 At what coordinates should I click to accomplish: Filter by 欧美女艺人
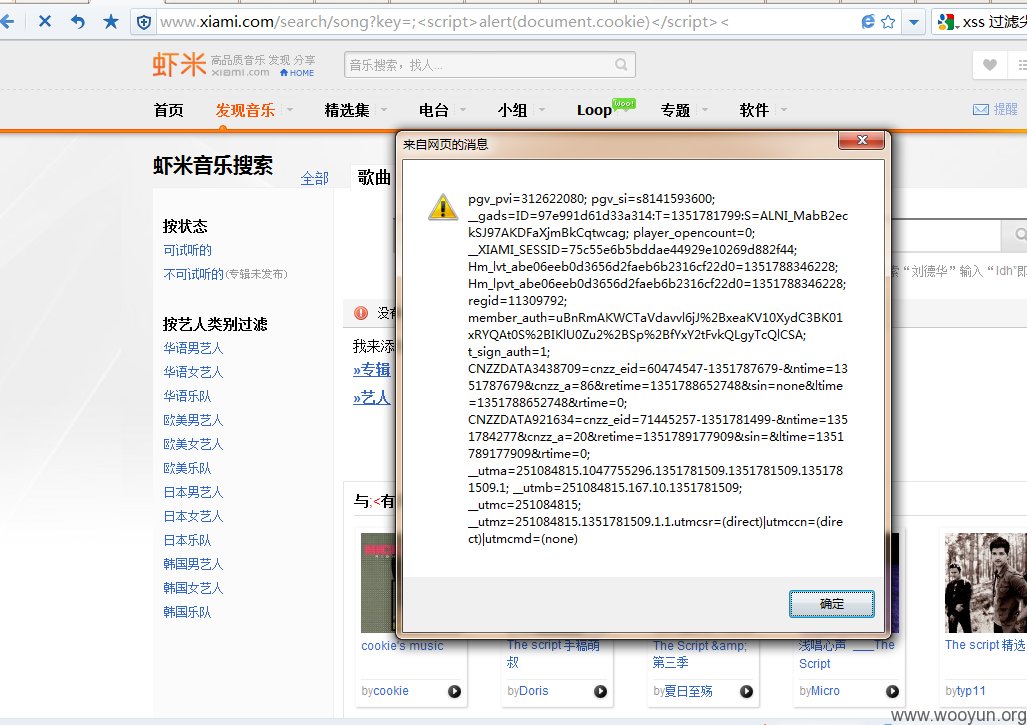[193, 444]
